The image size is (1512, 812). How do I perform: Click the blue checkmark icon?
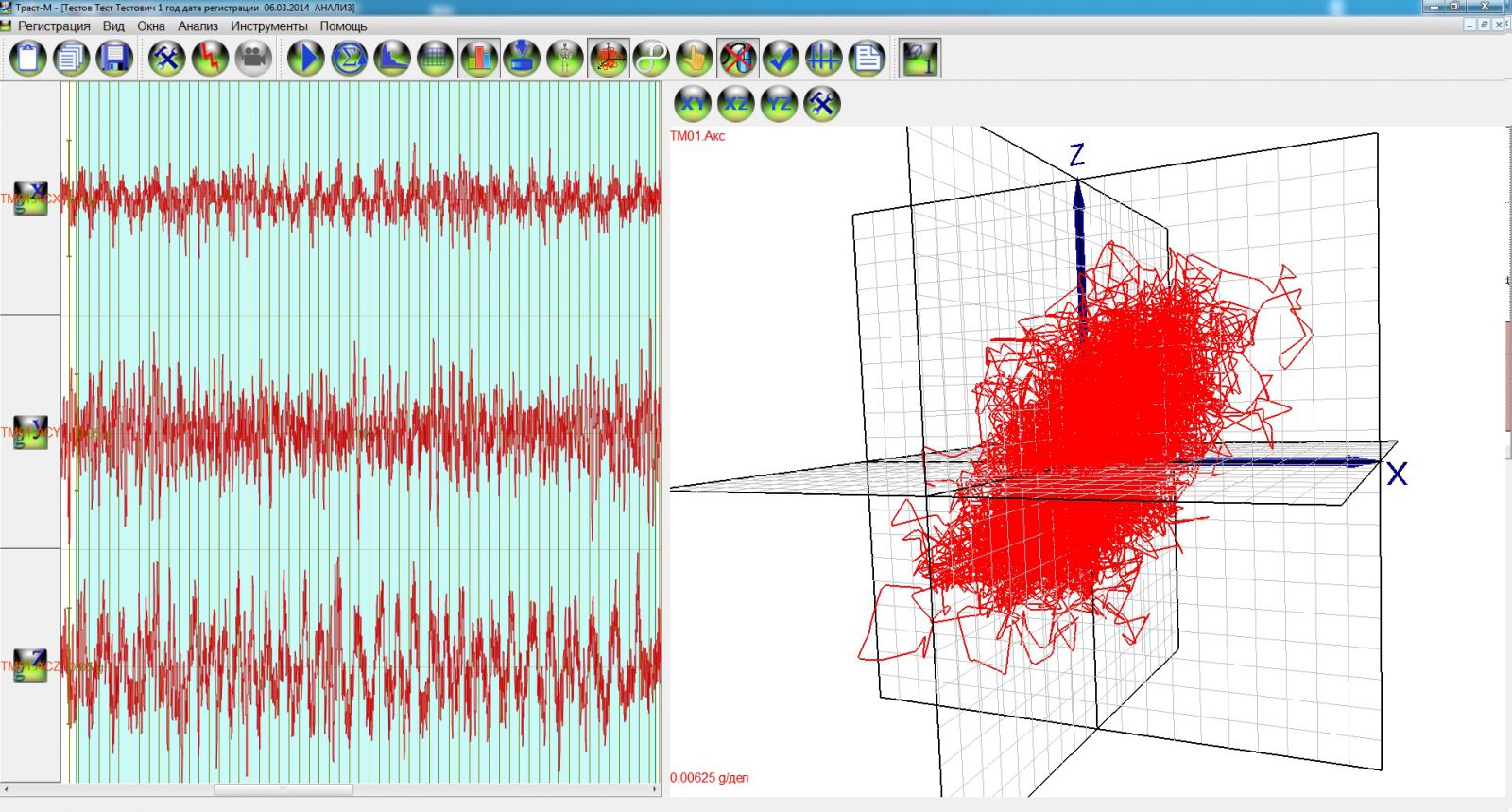coord(781,59)
